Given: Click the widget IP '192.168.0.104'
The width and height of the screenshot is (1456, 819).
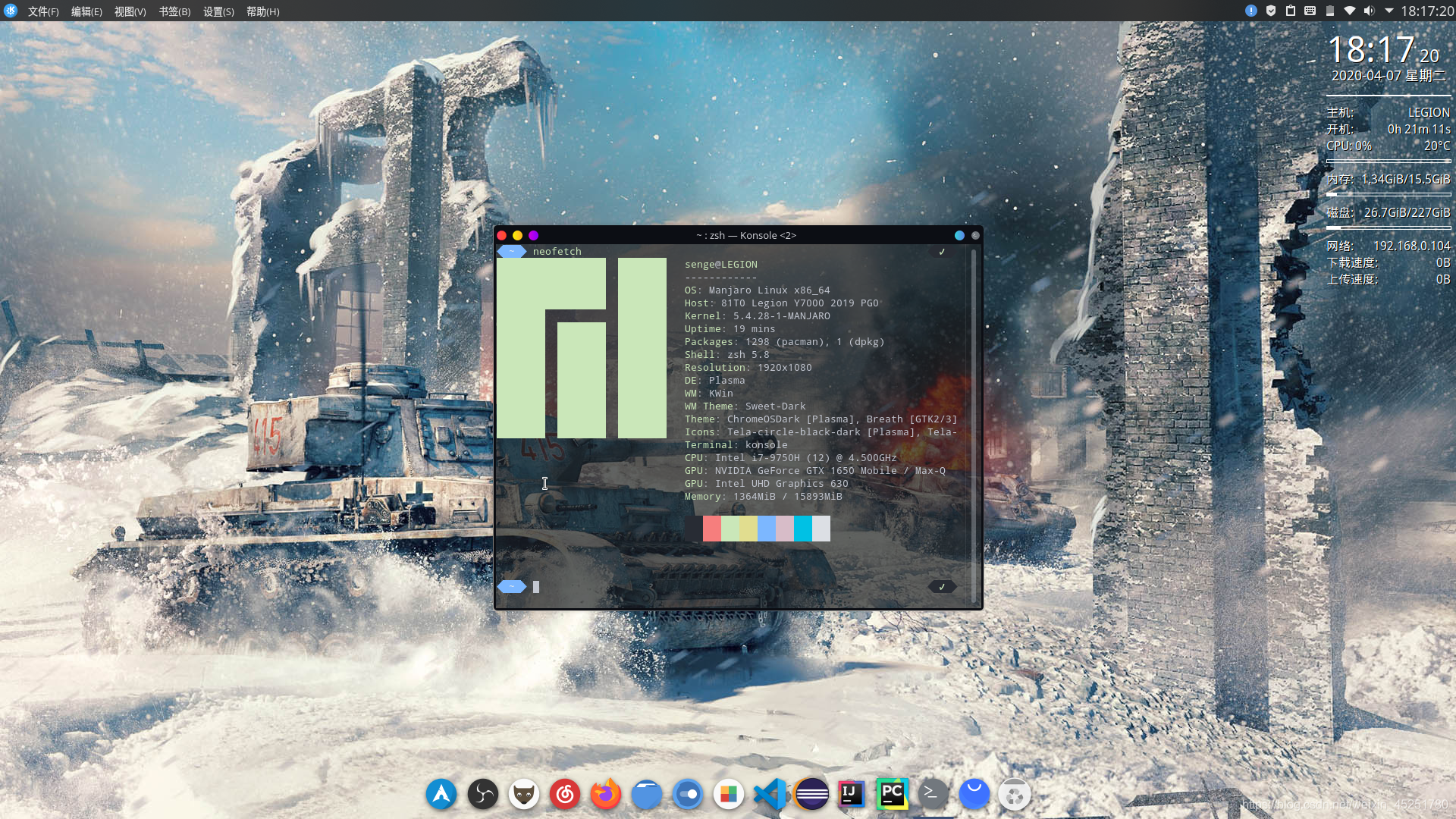Looking at the screenshot, I should coord(1412,246).
